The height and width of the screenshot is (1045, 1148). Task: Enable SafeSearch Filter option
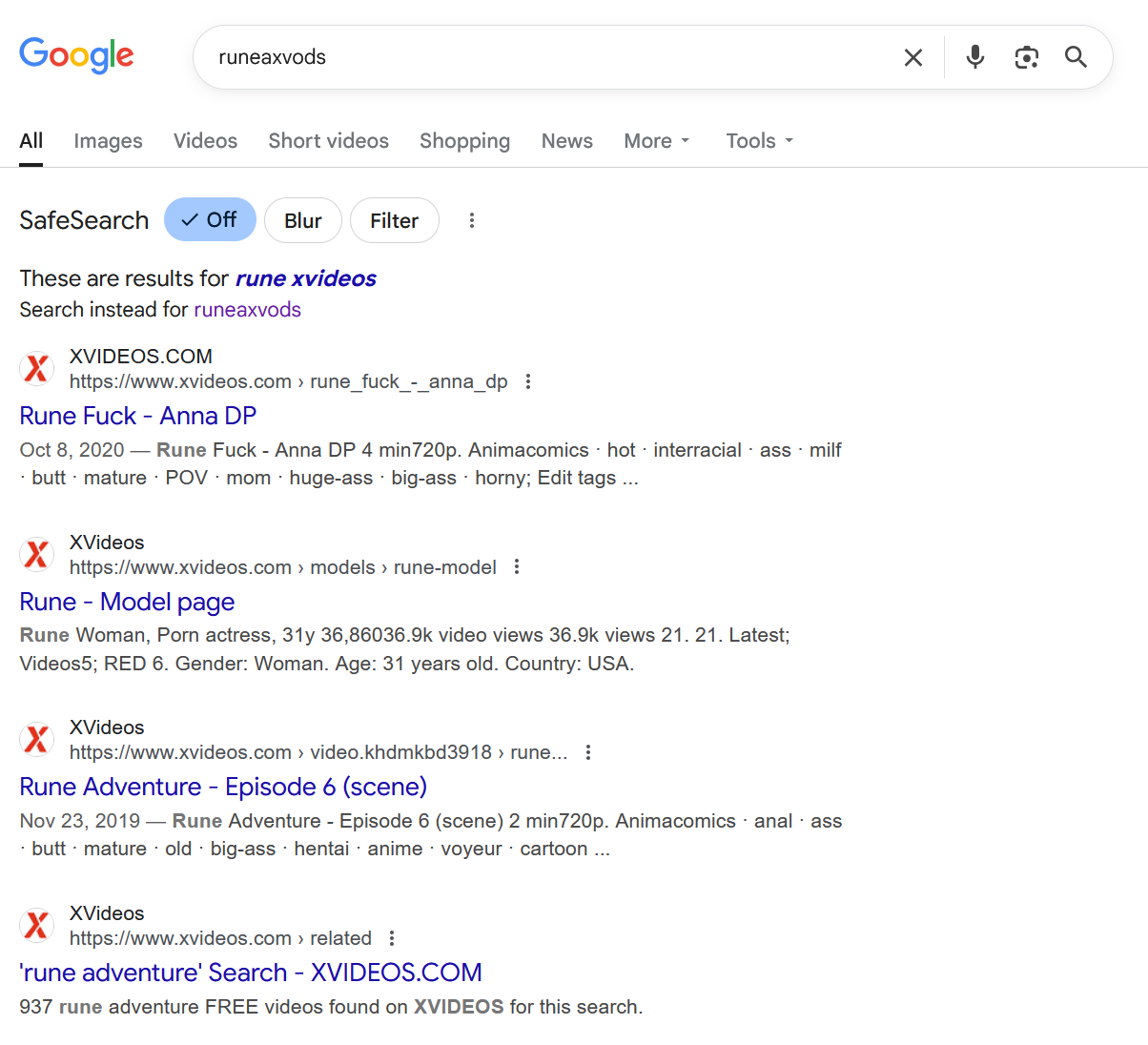pyautogui.click(x=394, y=220)
